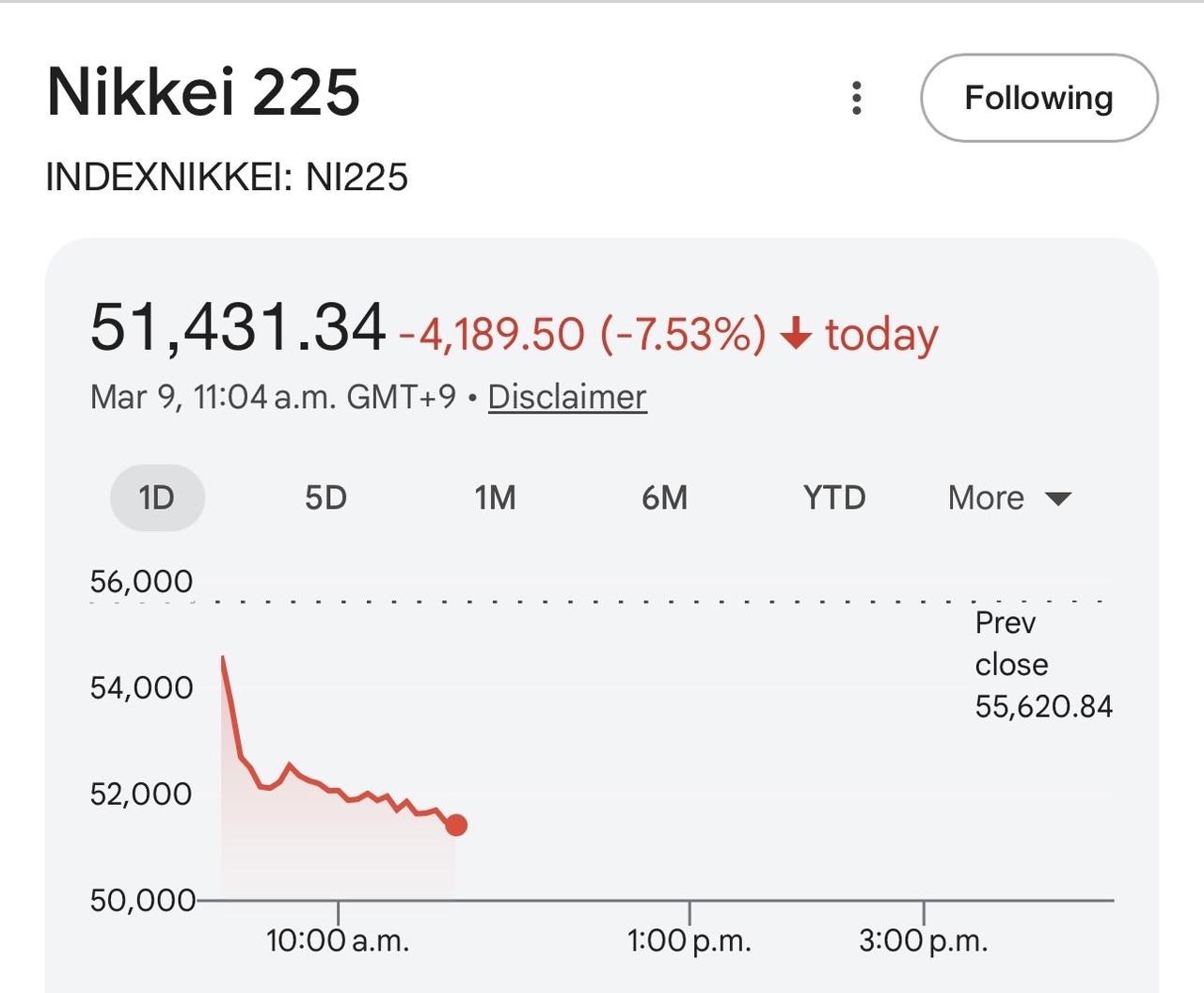Select the YTD range tab

(x=833, y=497)
